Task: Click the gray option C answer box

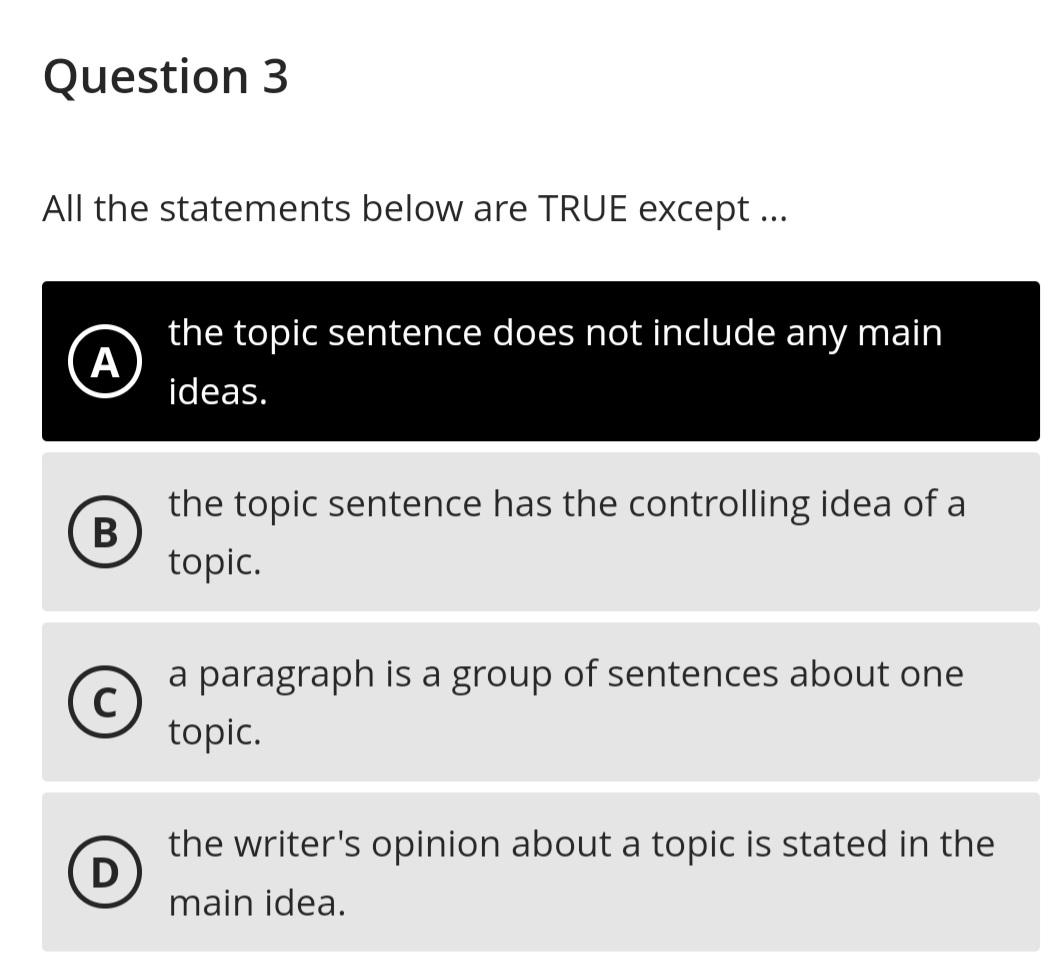Action: [541, 702]
